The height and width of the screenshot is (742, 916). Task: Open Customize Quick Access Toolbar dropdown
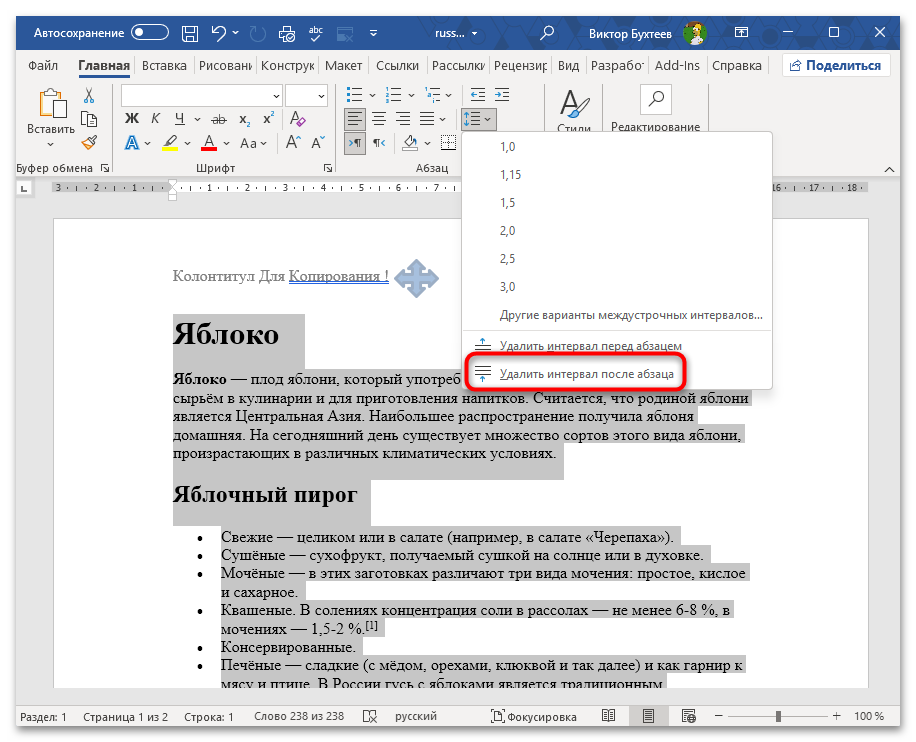coord(374,33)
